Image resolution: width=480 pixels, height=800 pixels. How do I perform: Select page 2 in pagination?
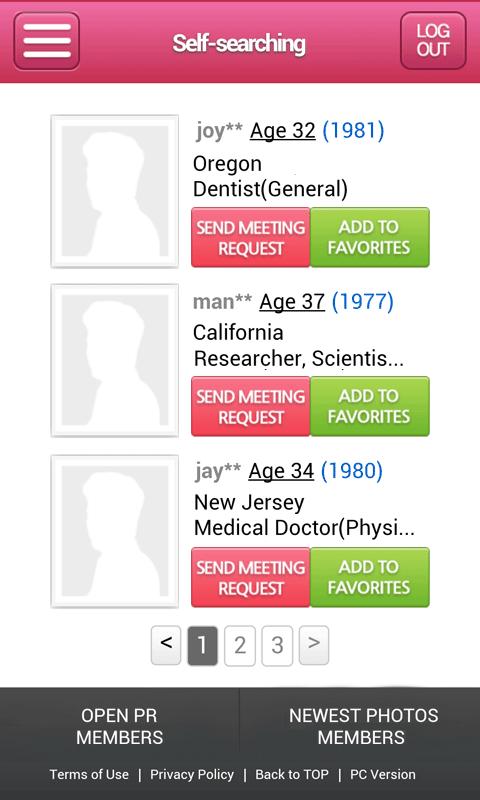click(240, 646)
